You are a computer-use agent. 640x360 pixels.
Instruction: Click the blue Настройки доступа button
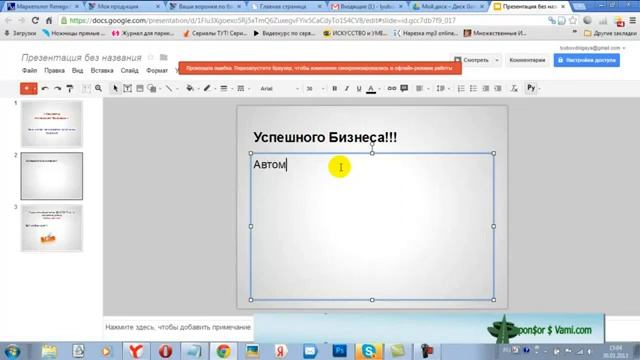click(587, 60)
